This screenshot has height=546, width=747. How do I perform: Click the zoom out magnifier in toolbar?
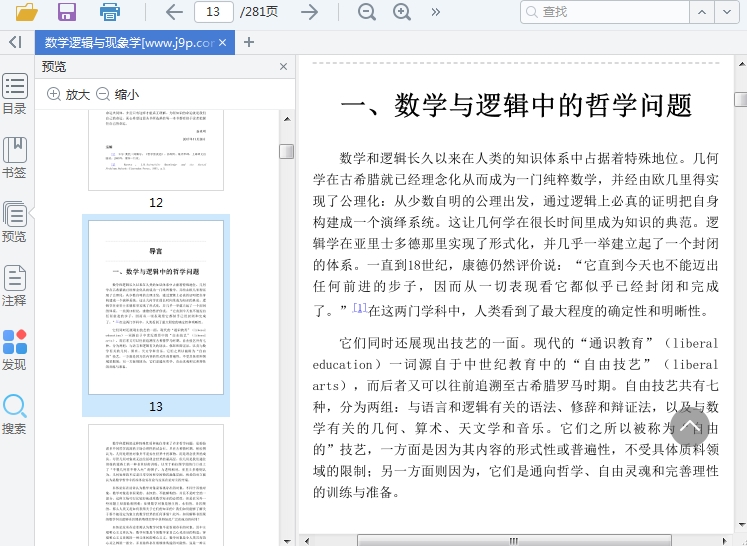click(367, 12)
